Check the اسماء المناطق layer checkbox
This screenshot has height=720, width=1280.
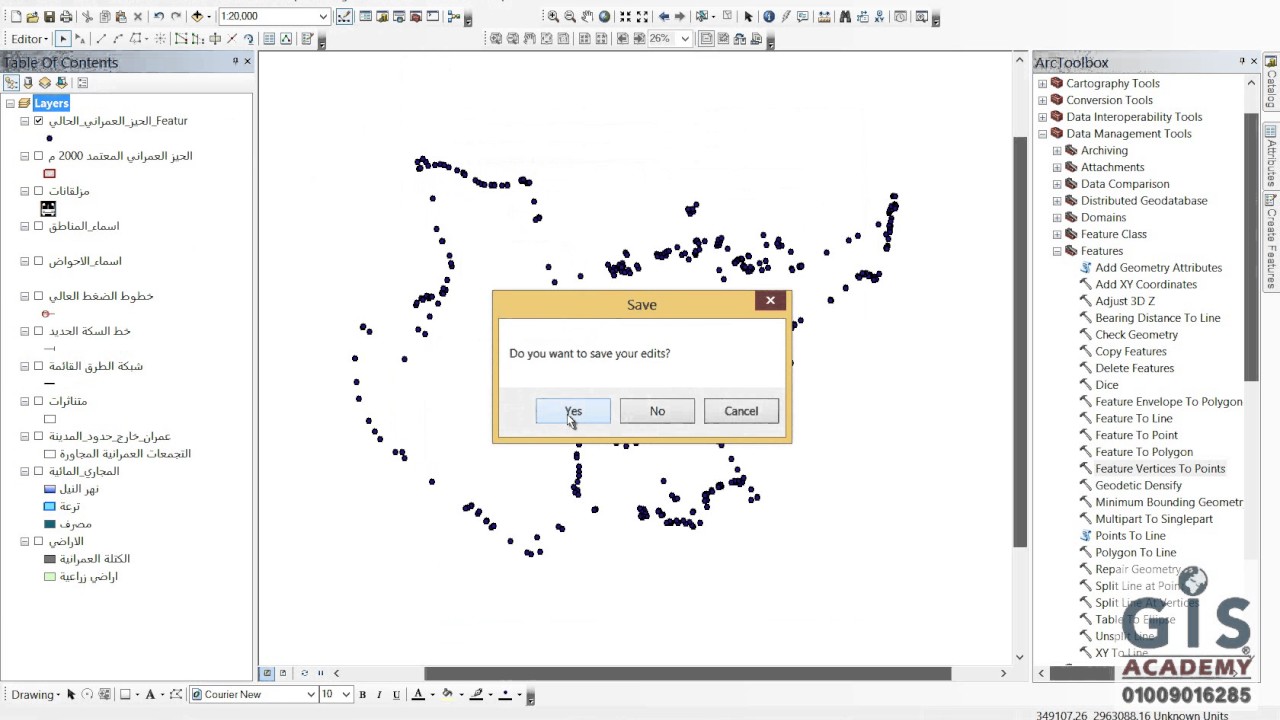point(39,226)
